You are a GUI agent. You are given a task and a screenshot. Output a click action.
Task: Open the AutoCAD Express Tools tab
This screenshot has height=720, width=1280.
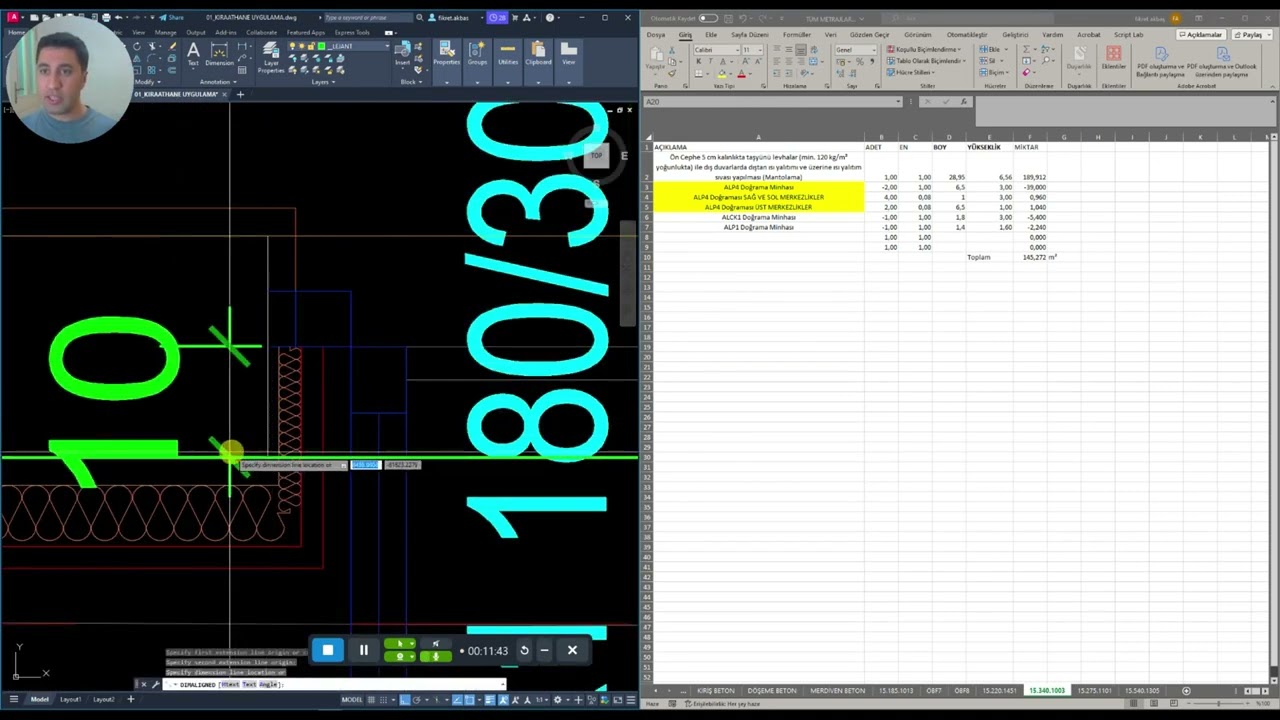[352, 32]
